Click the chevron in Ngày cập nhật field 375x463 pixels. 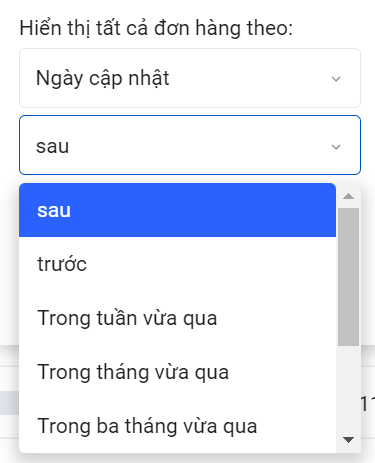click(x=336, y=79)
